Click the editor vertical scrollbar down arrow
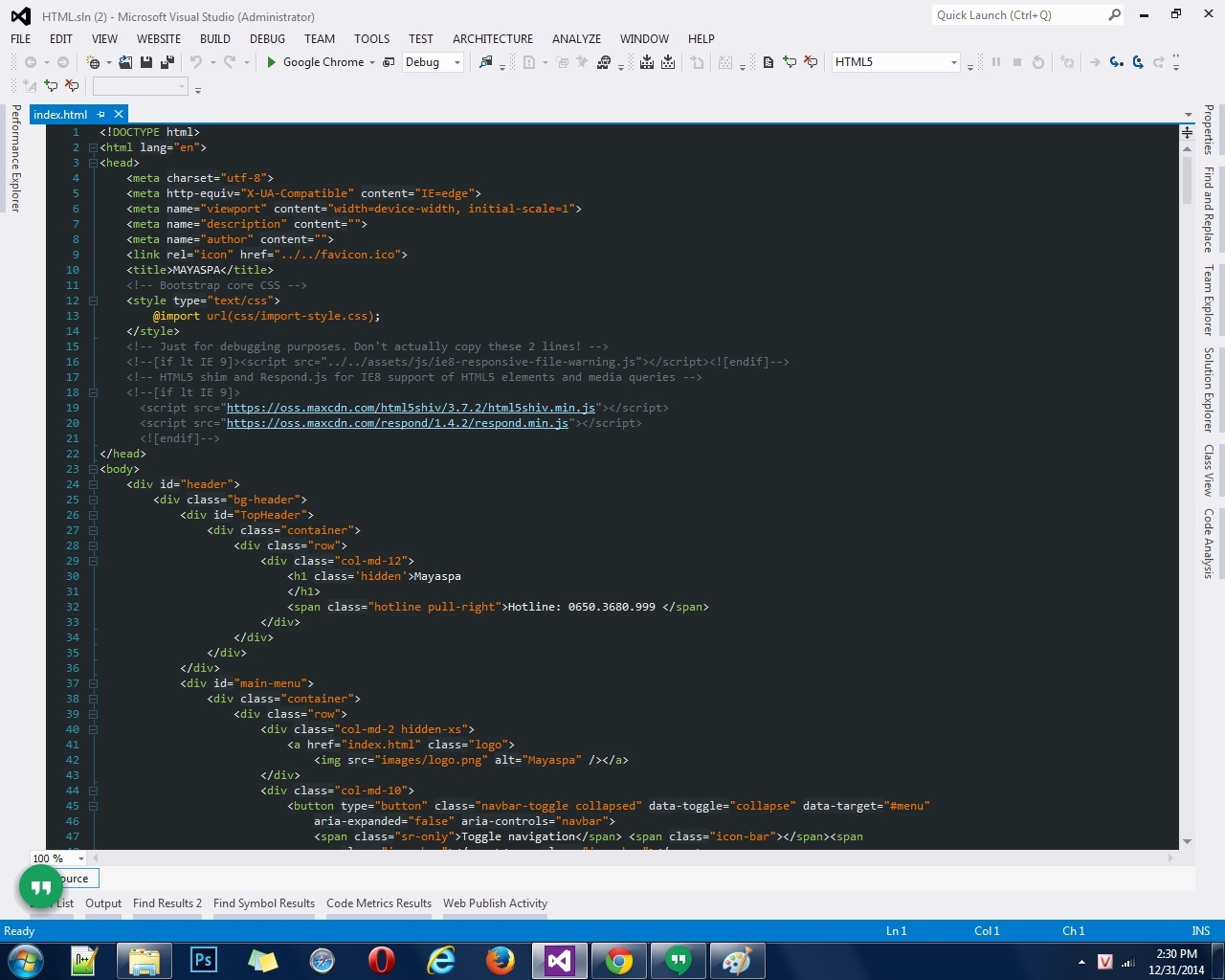This screenshot has height=980, width=1225. pos(1188,842)
